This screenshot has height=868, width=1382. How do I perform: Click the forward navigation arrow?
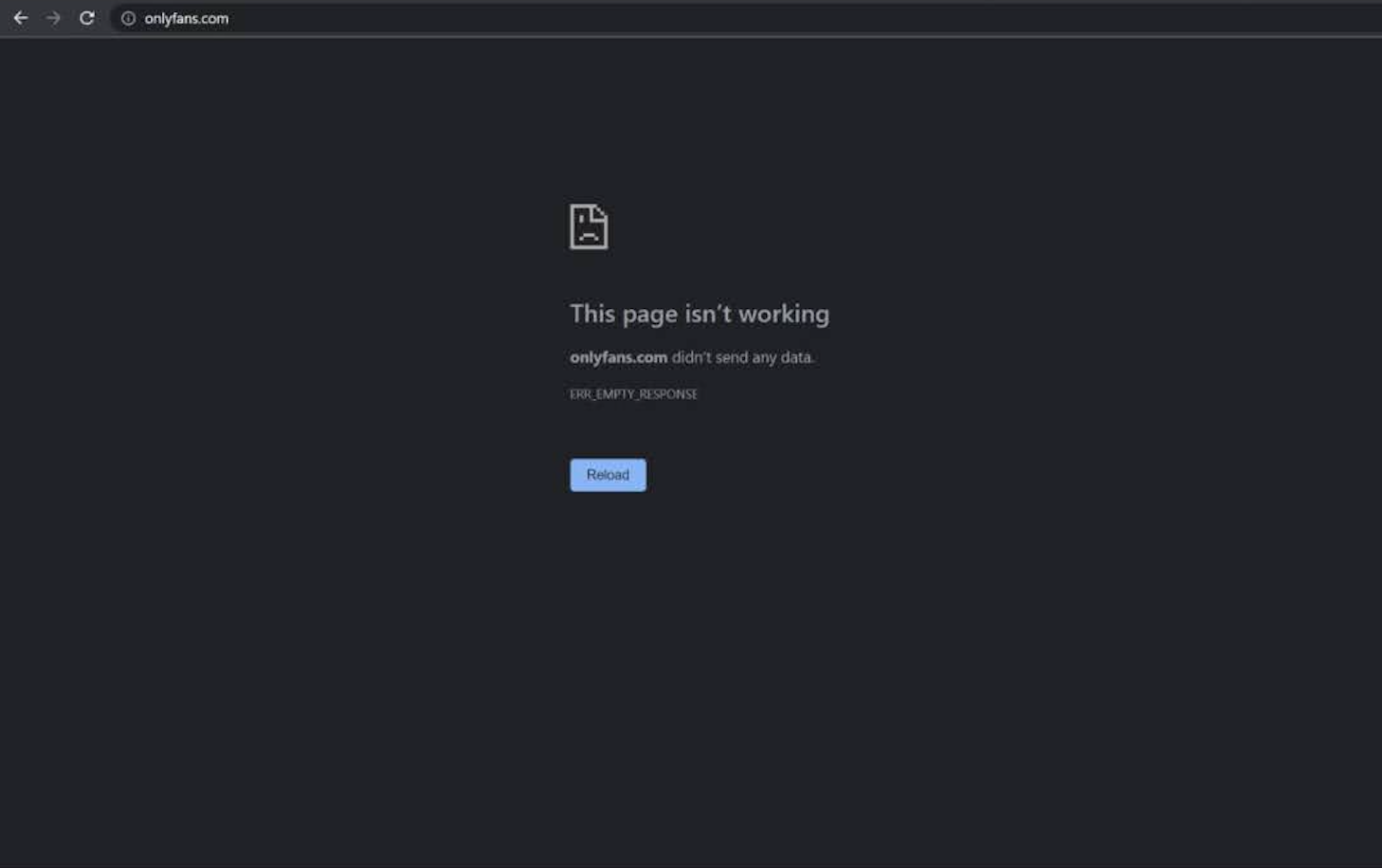coord(53,18)
